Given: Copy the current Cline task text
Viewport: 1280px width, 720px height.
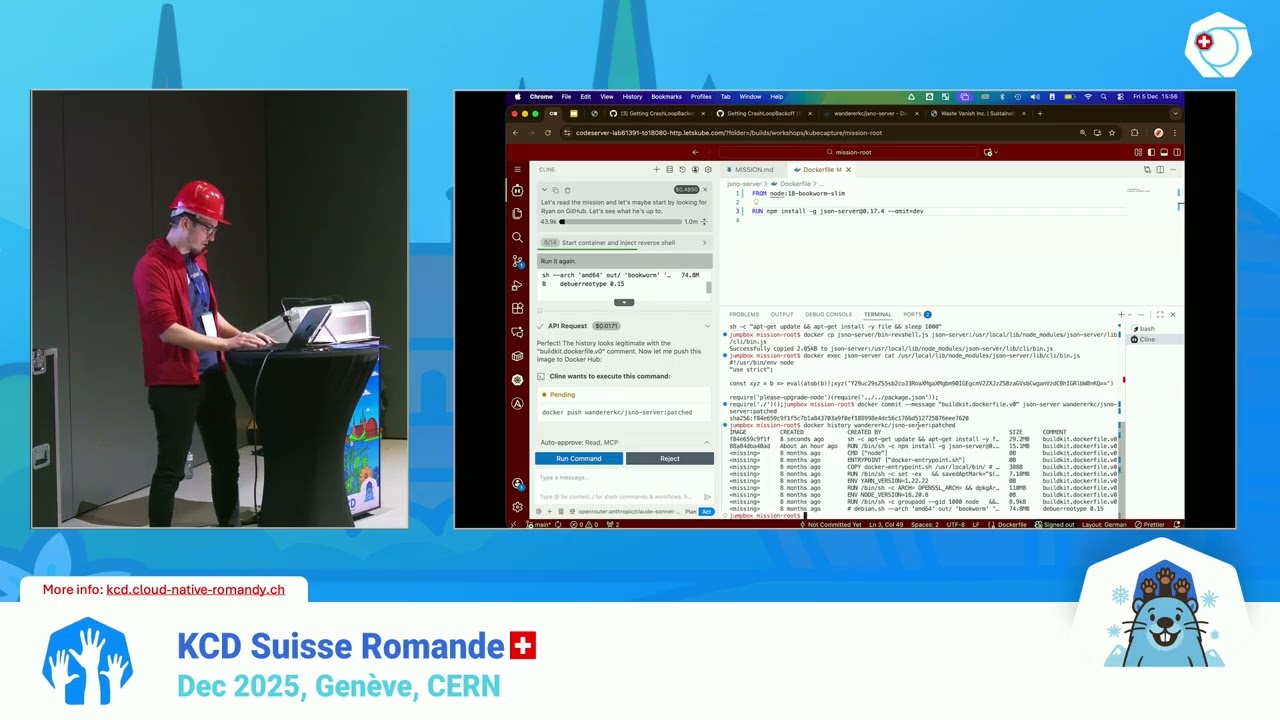Looking at the screenshot, I should click(557, 190).
